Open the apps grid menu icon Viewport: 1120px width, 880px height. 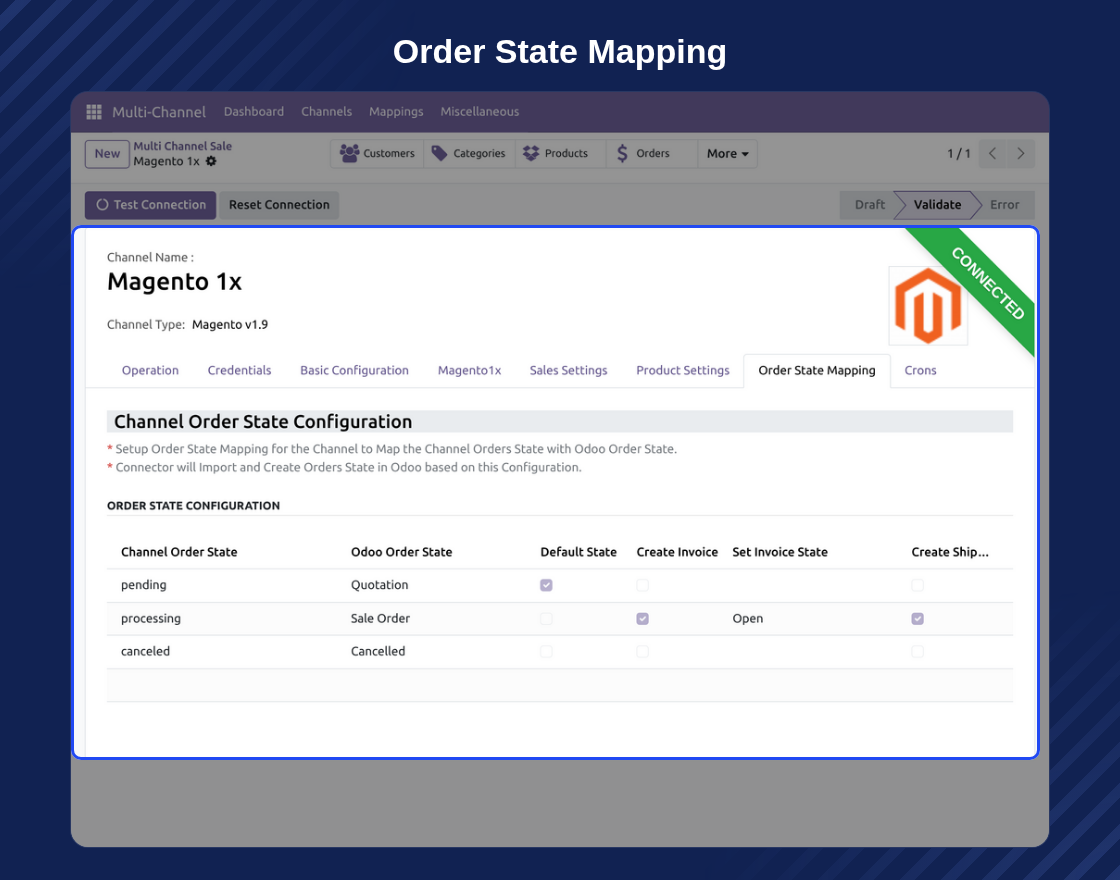(94, 111)
